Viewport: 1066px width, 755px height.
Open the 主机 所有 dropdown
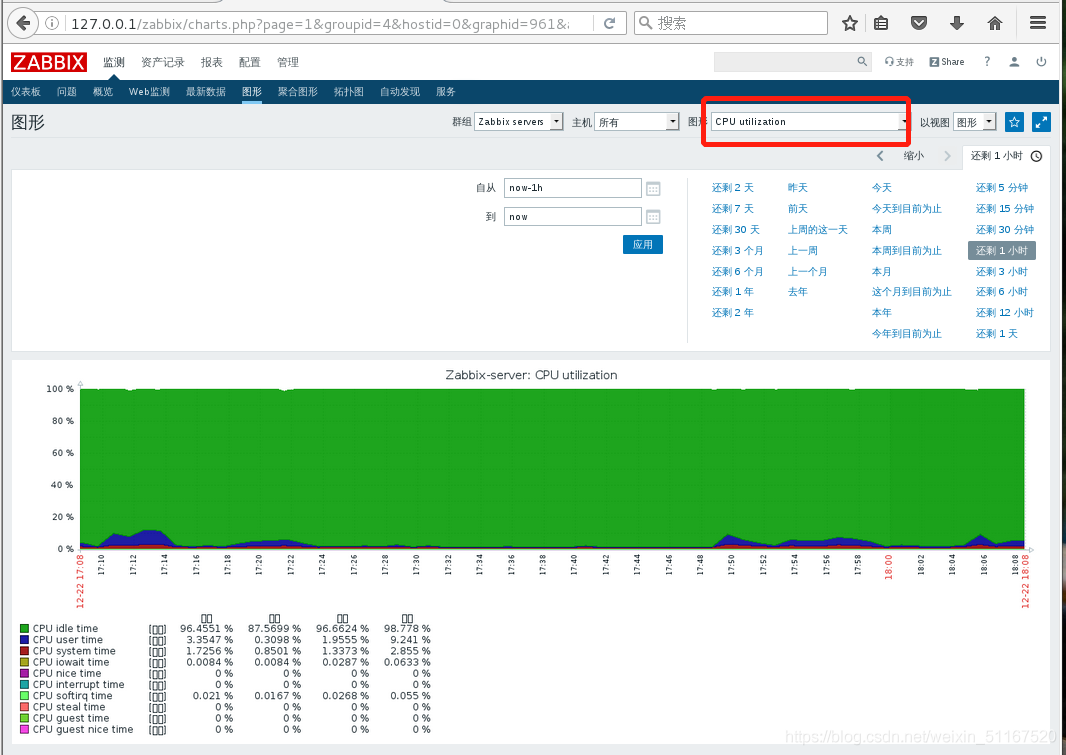click(637, 122)
